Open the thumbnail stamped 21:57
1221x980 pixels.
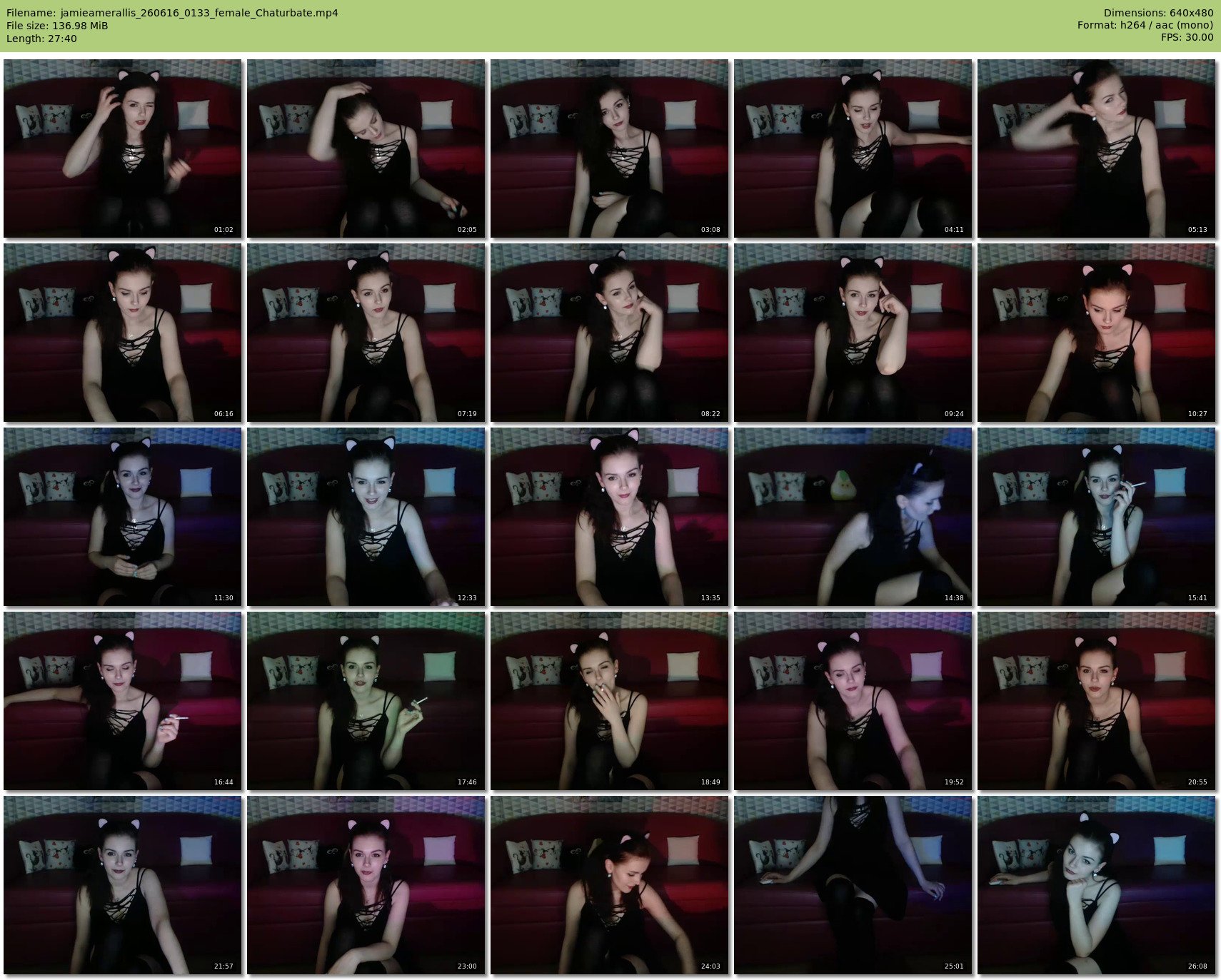tap(122, 884)
